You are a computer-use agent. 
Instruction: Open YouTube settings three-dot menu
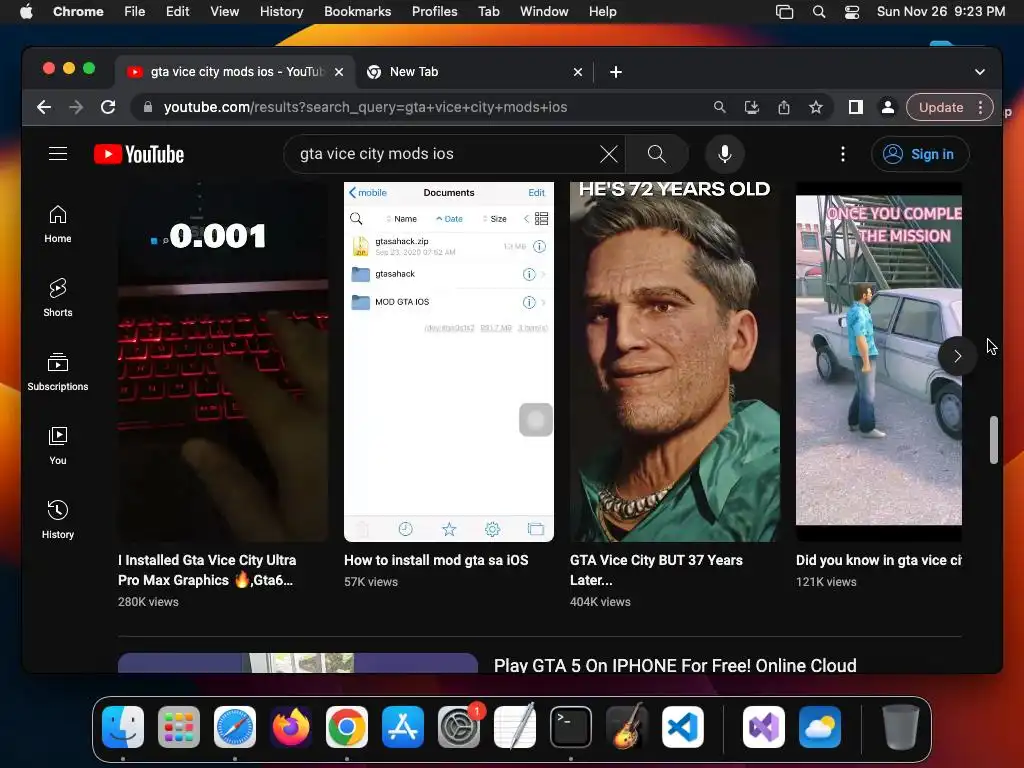(842, 154)
